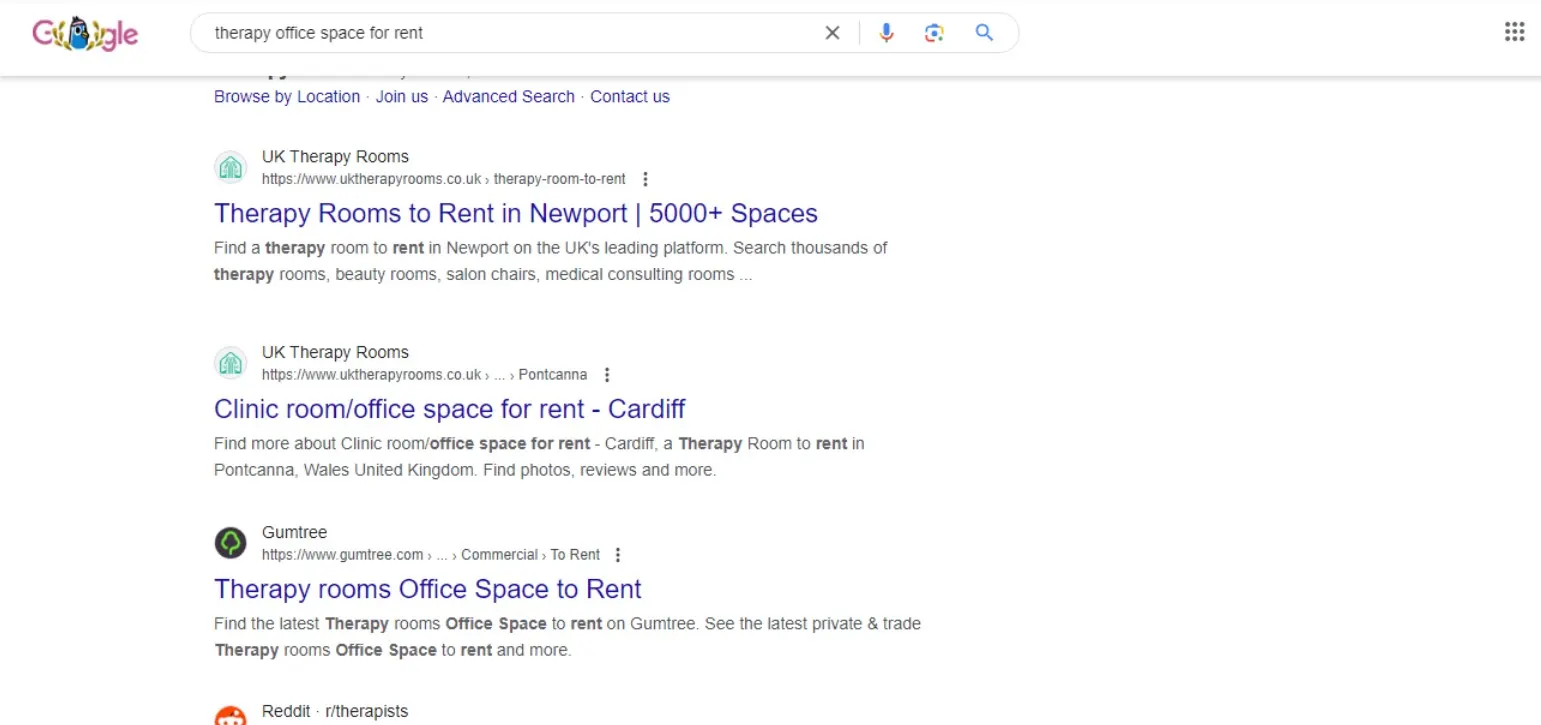Click the Reddit favicon icon
Image resolution: width=1541 pixels, height=725 pixels.
pyautogui.click(x=230, y=715)
